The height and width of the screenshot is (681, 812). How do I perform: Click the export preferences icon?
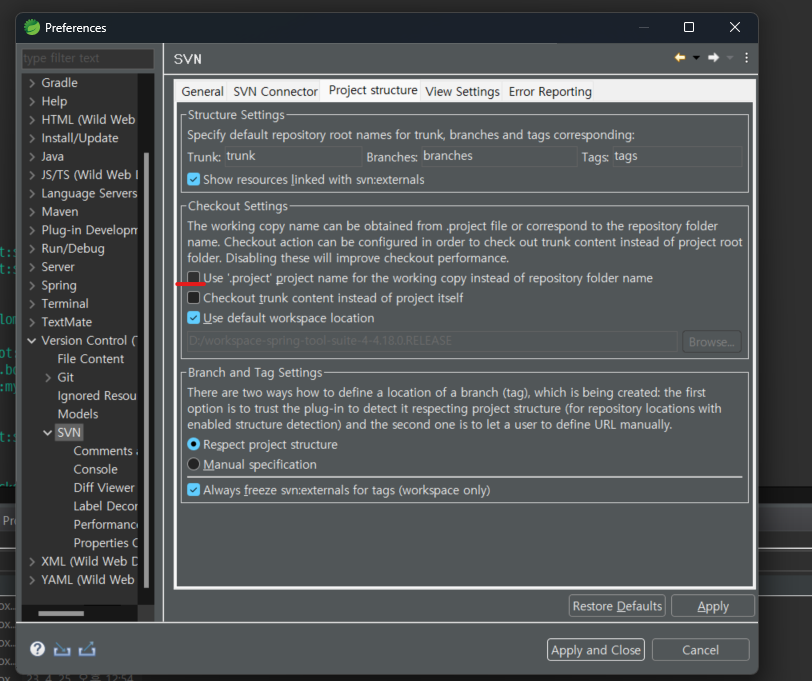point(87,648)
